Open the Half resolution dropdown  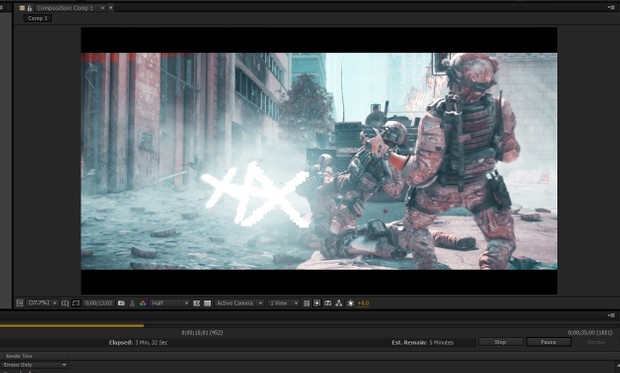point(170,303)
